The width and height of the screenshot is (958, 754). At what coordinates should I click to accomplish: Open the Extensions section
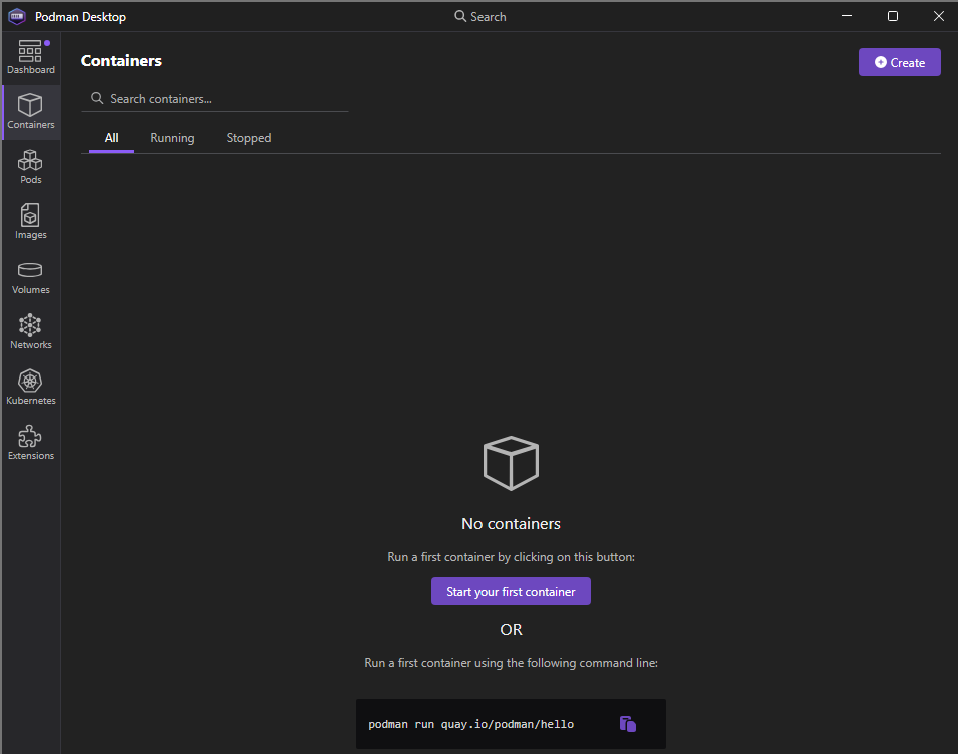(30, 442)
